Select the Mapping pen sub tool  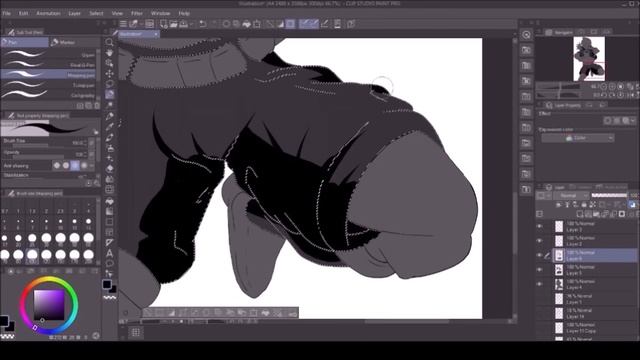pyautogui.click(x=48, y=74)
